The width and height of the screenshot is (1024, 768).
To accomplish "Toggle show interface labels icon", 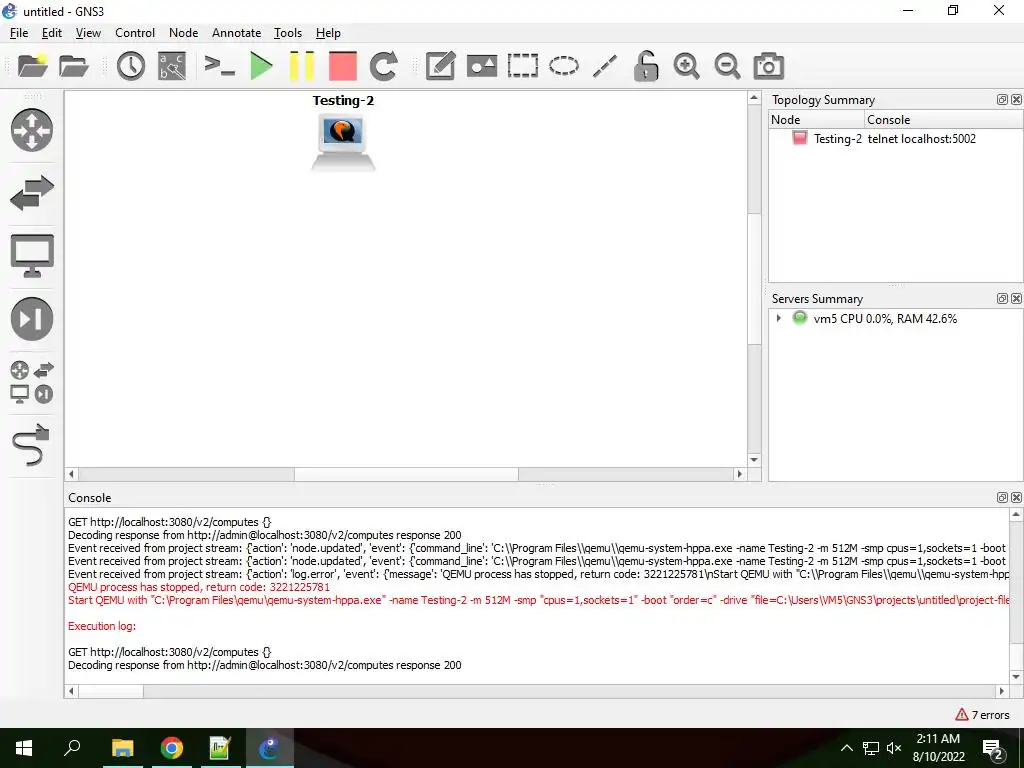I will pos(172,66).
